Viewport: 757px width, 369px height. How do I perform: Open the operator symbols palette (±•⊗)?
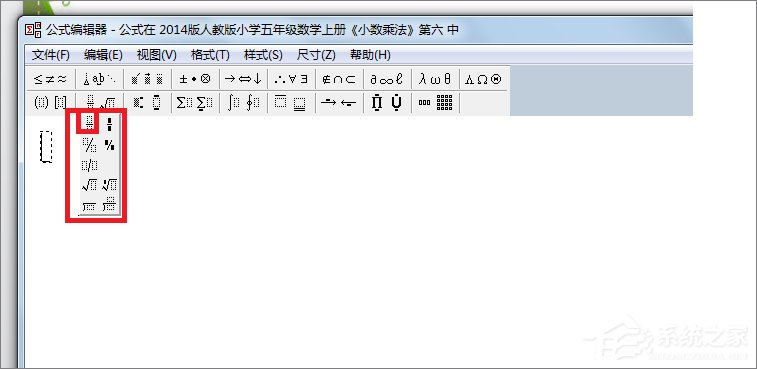coord(195,79)
